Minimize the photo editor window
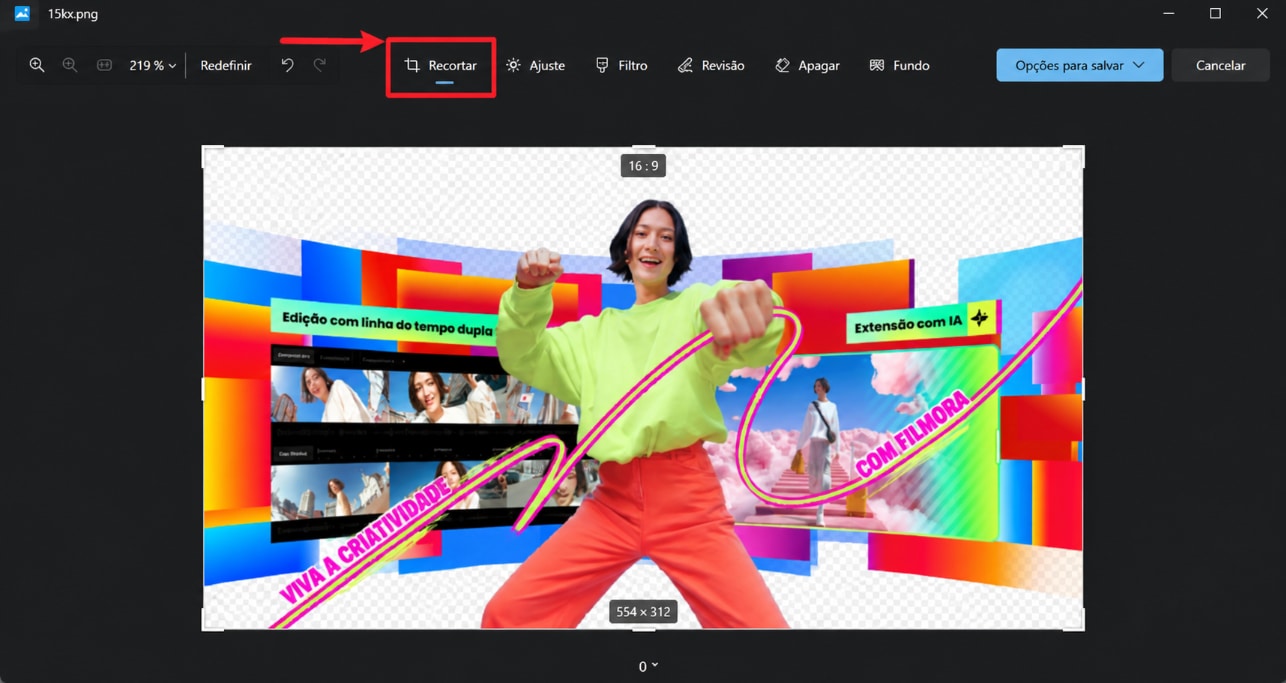This screenshot has width=1286, height=683. (x=1169, y=14)
